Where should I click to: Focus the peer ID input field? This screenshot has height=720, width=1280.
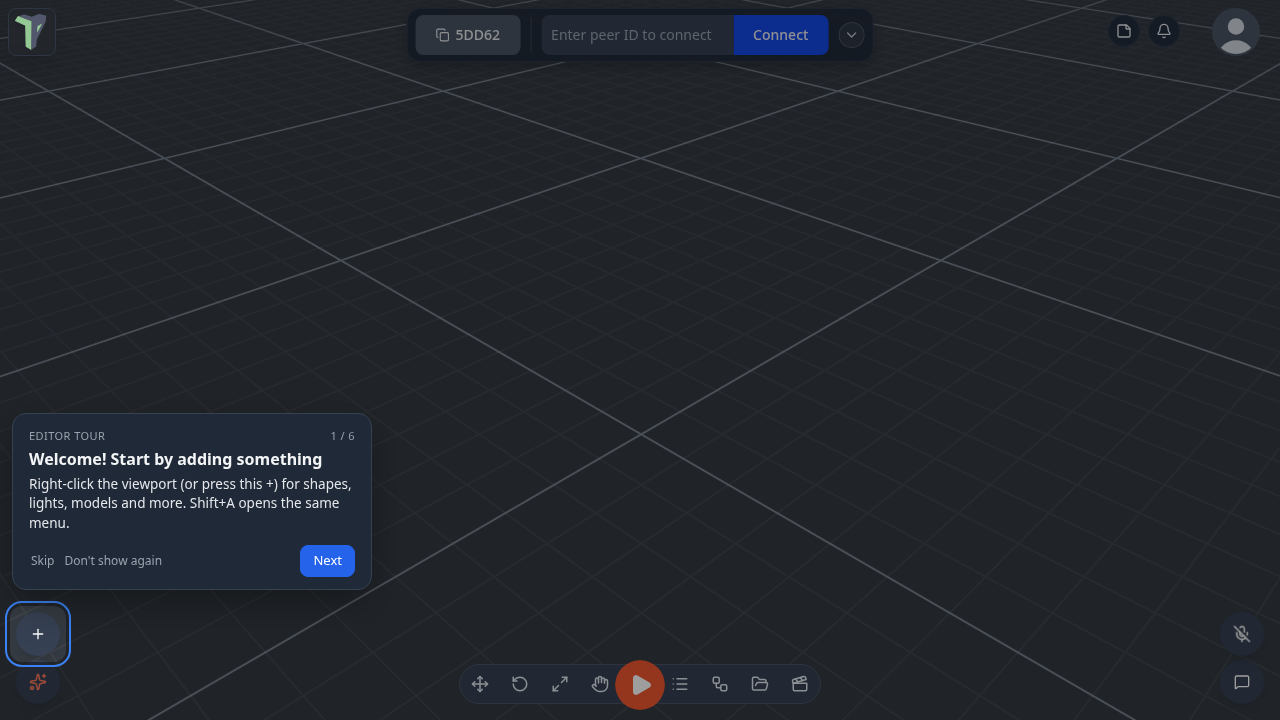click(x=638, y=35)
